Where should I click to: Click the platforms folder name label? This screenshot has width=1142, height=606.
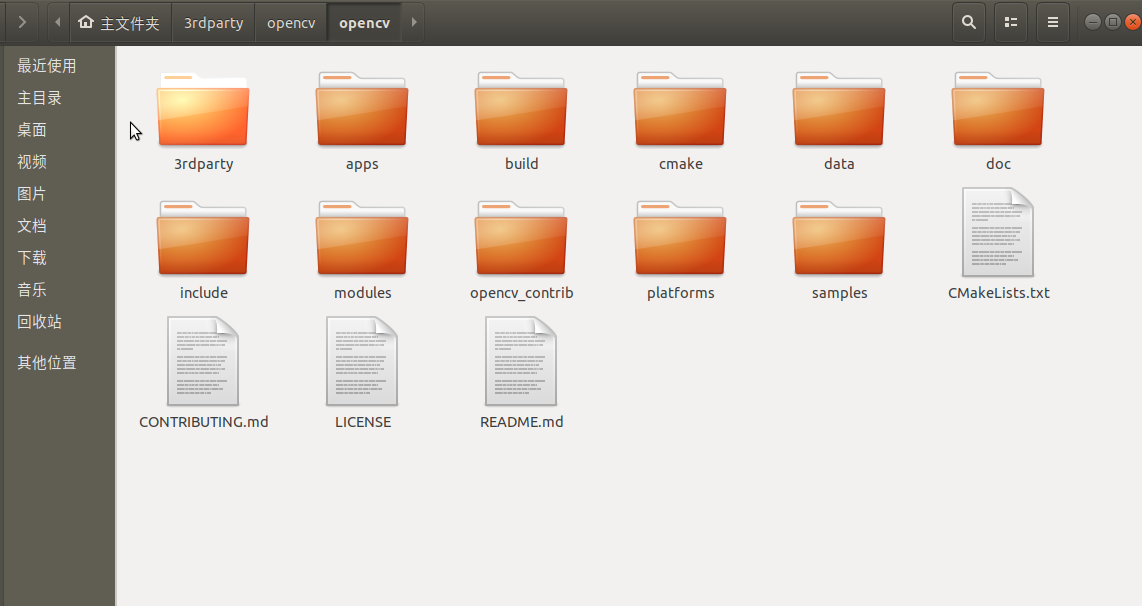(680, 294)
